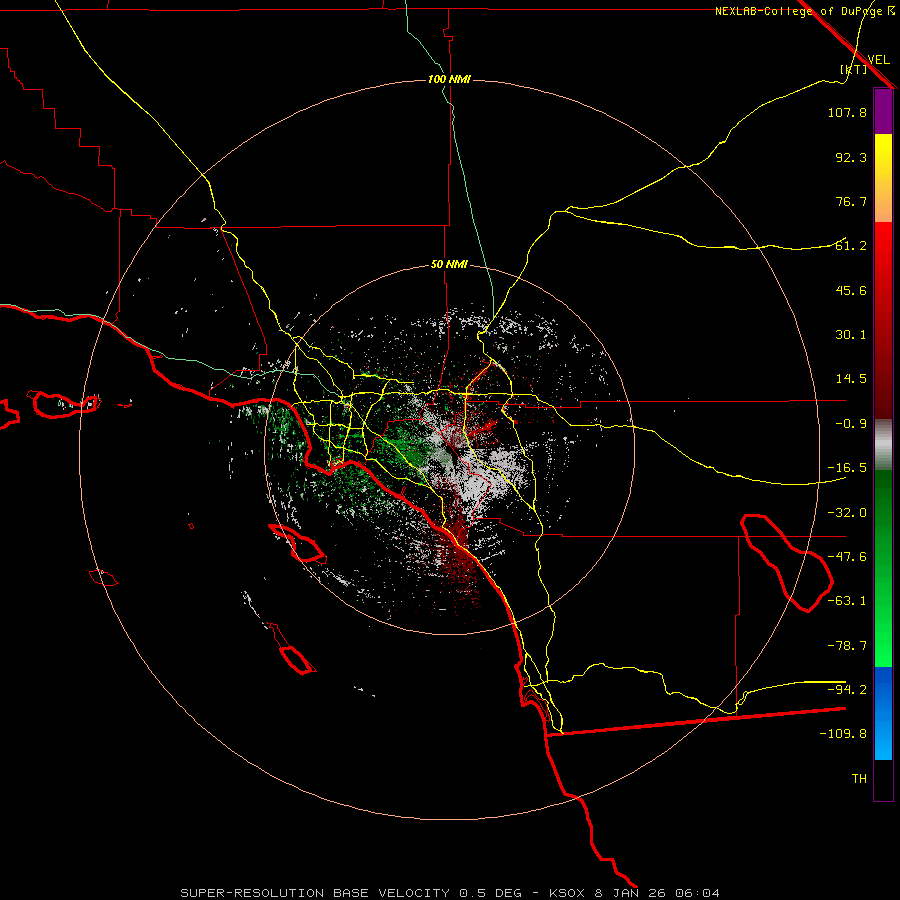Click the 30.1 scale value

(851, 335)
